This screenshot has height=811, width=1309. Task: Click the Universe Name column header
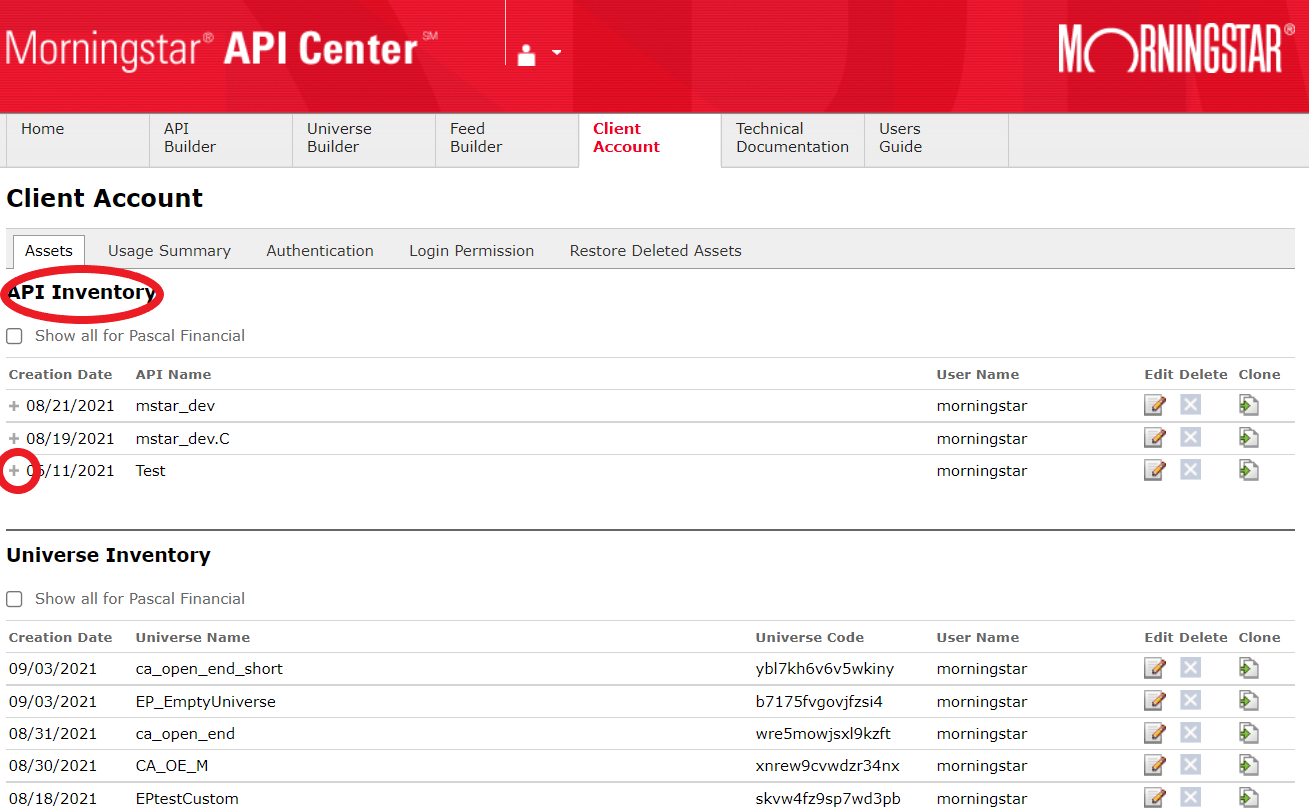pyautogui.click(x=193, y=638)
